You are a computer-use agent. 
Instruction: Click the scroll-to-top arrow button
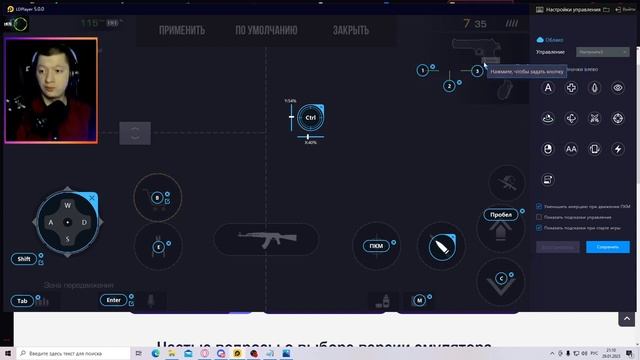pos(627,318)
